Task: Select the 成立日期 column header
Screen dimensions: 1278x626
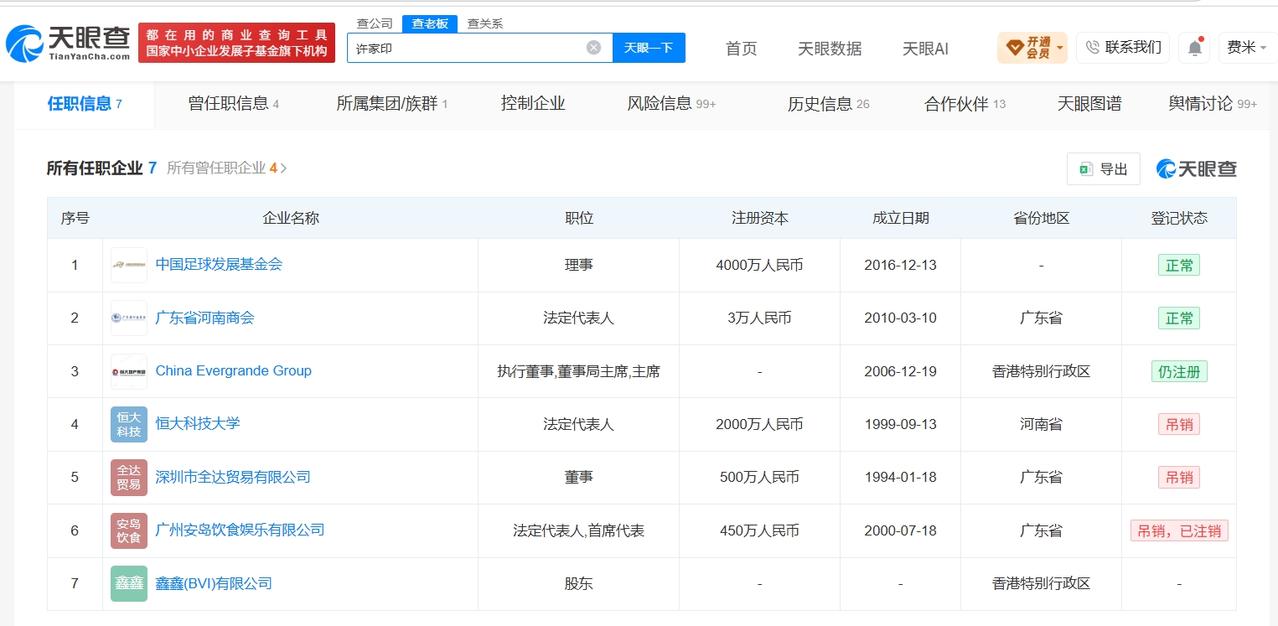Action: coord(900,218)
